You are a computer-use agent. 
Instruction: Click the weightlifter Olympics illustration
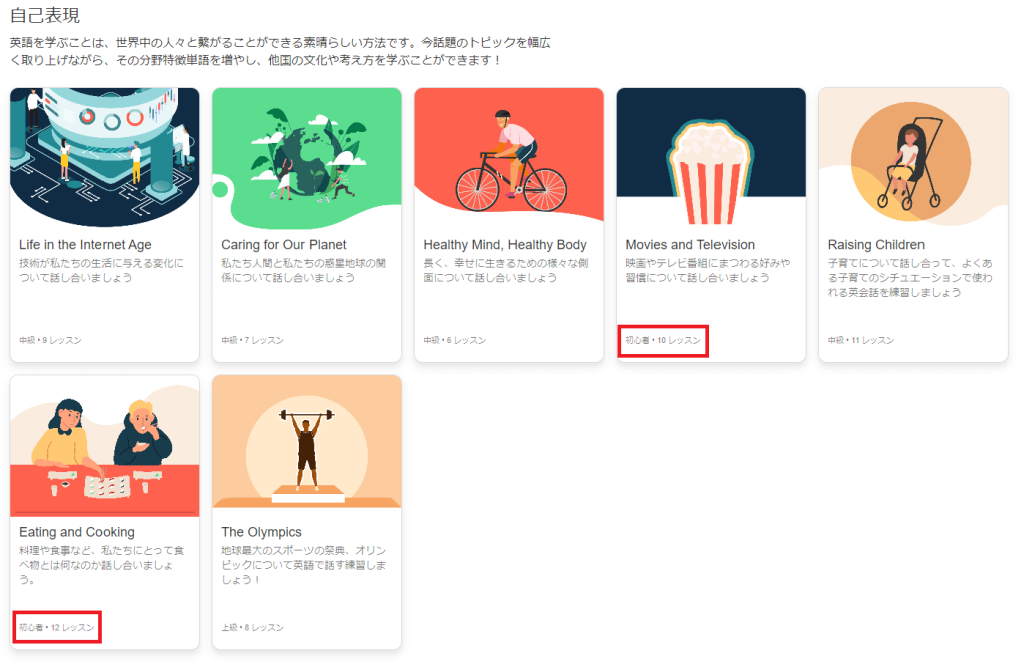pos(307,443)
